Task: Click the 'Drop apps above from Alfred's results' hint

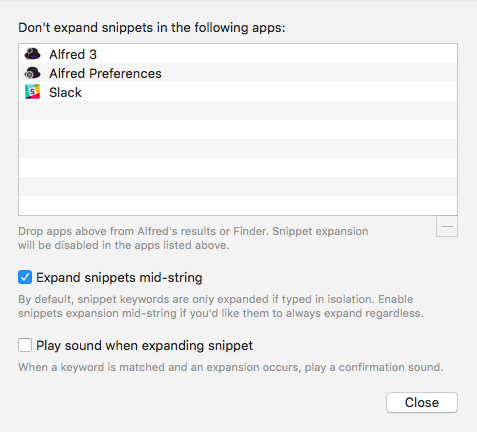Action: [193, 238]
